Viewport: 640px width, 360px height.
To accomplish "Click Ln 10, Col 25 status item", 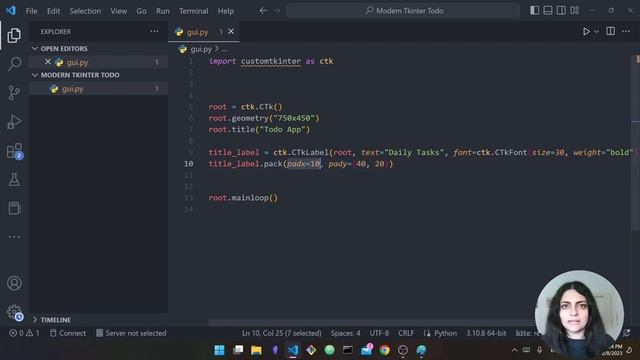I will (282, 333).
